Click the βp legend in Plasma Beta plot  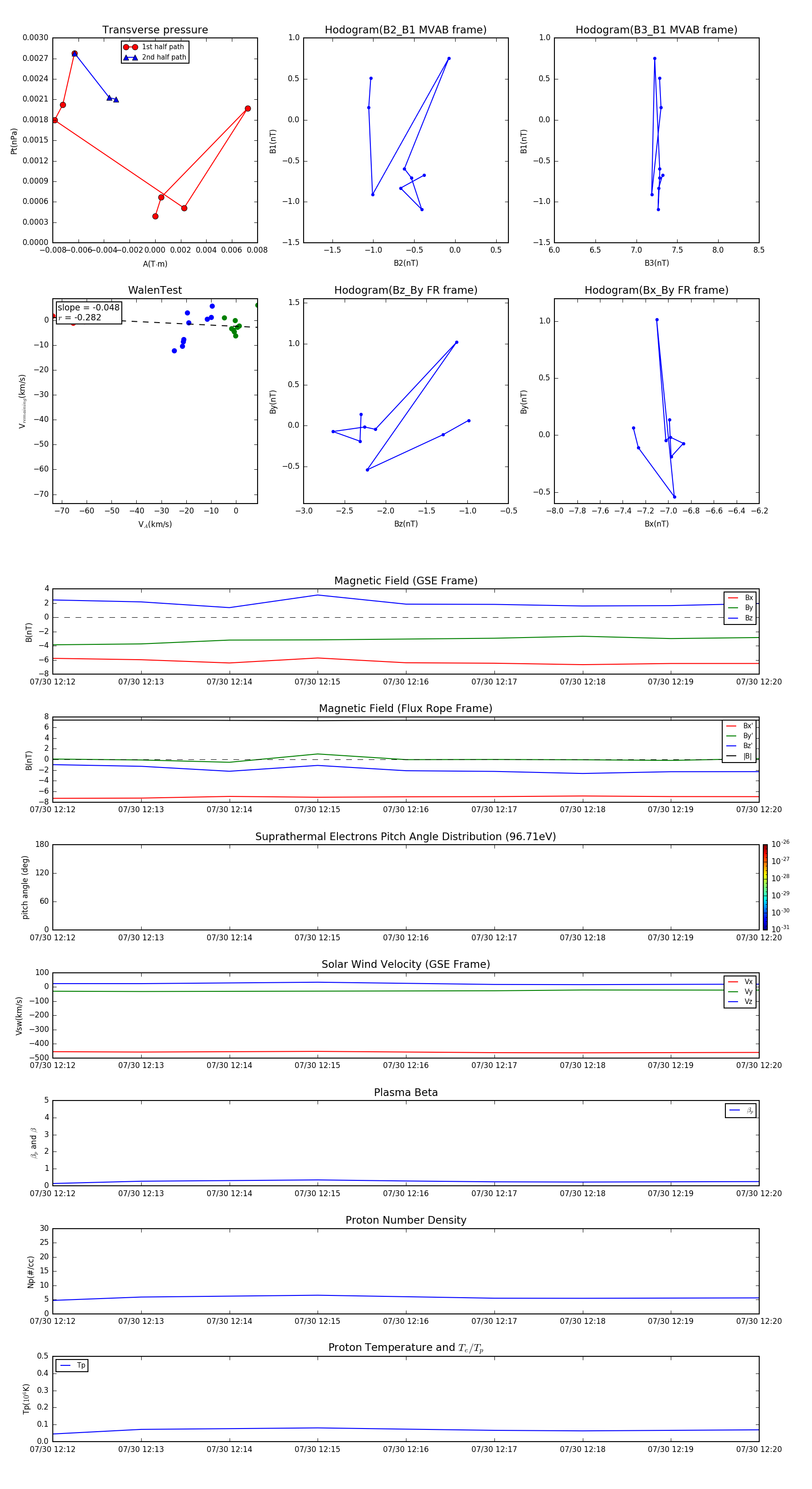pyautogui.click(x=741, y=1110)
